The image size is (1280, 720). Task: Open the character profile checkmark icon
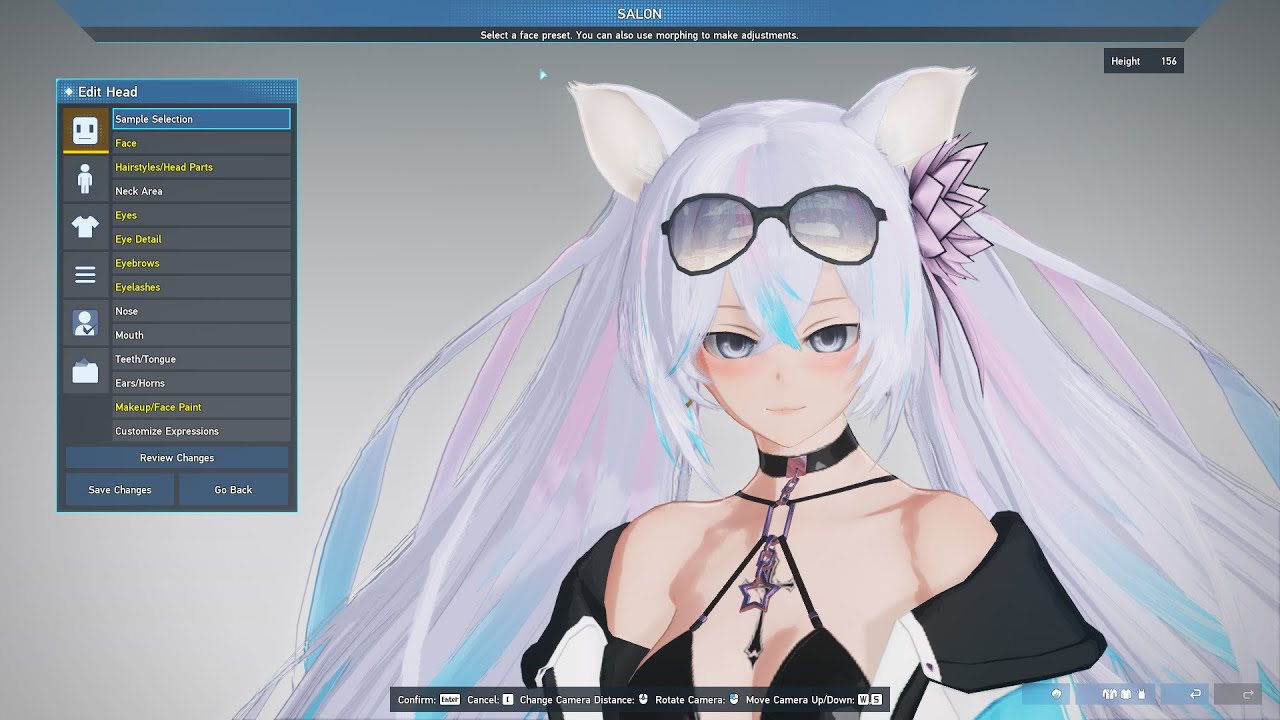click(85, 323)
